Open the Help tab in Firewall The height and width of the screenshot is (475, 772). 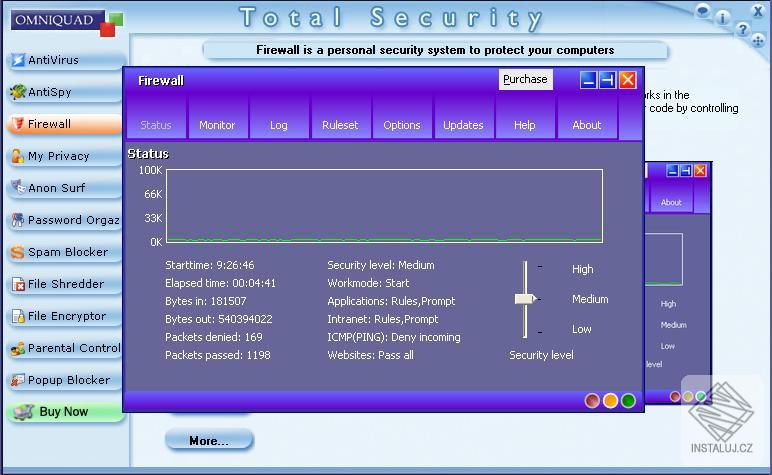525,118
